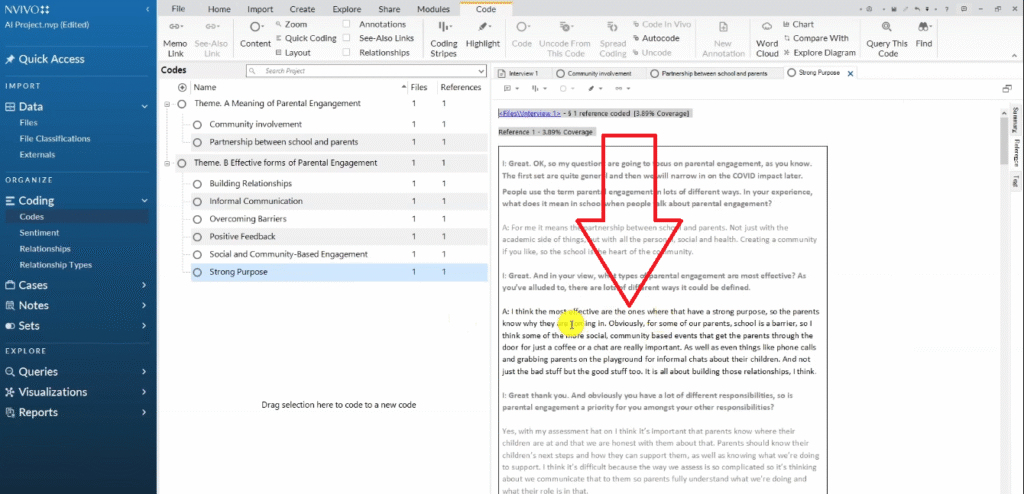Click the Search Project input field
The height and width of the screenshot is (494, 1024).
pos(350,71)
